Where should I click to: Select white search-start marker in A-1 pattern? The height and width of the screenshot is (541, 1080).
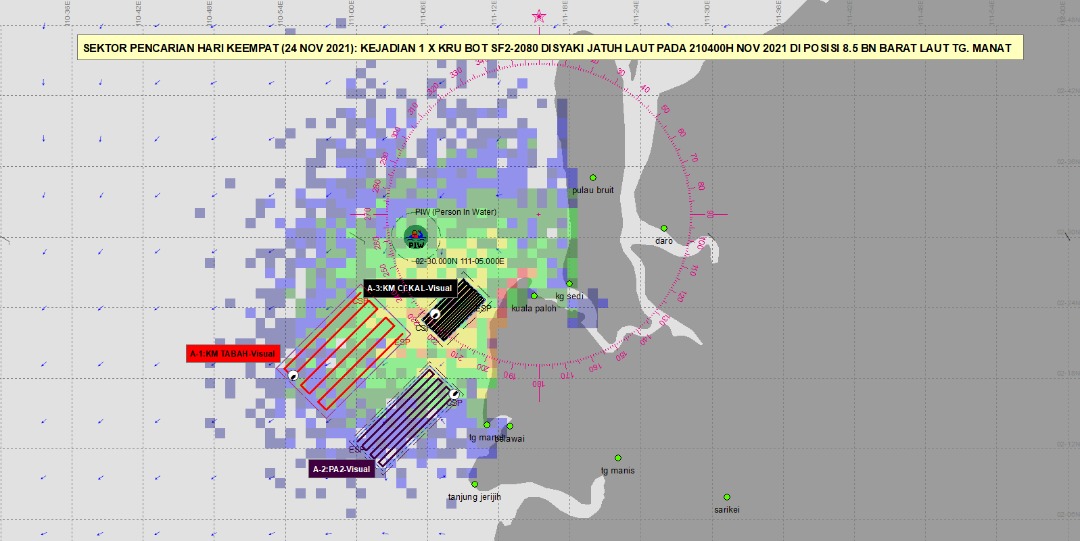pyautogui.click(x=293, y=376)
